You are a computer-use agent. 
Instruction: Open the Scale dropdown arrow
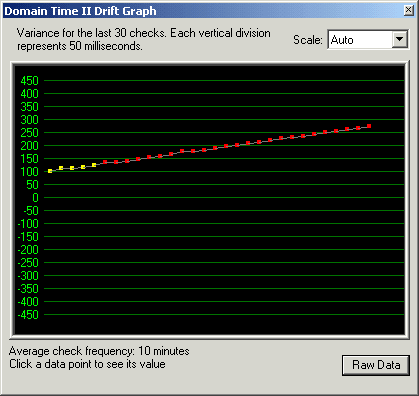coord(399,40)
